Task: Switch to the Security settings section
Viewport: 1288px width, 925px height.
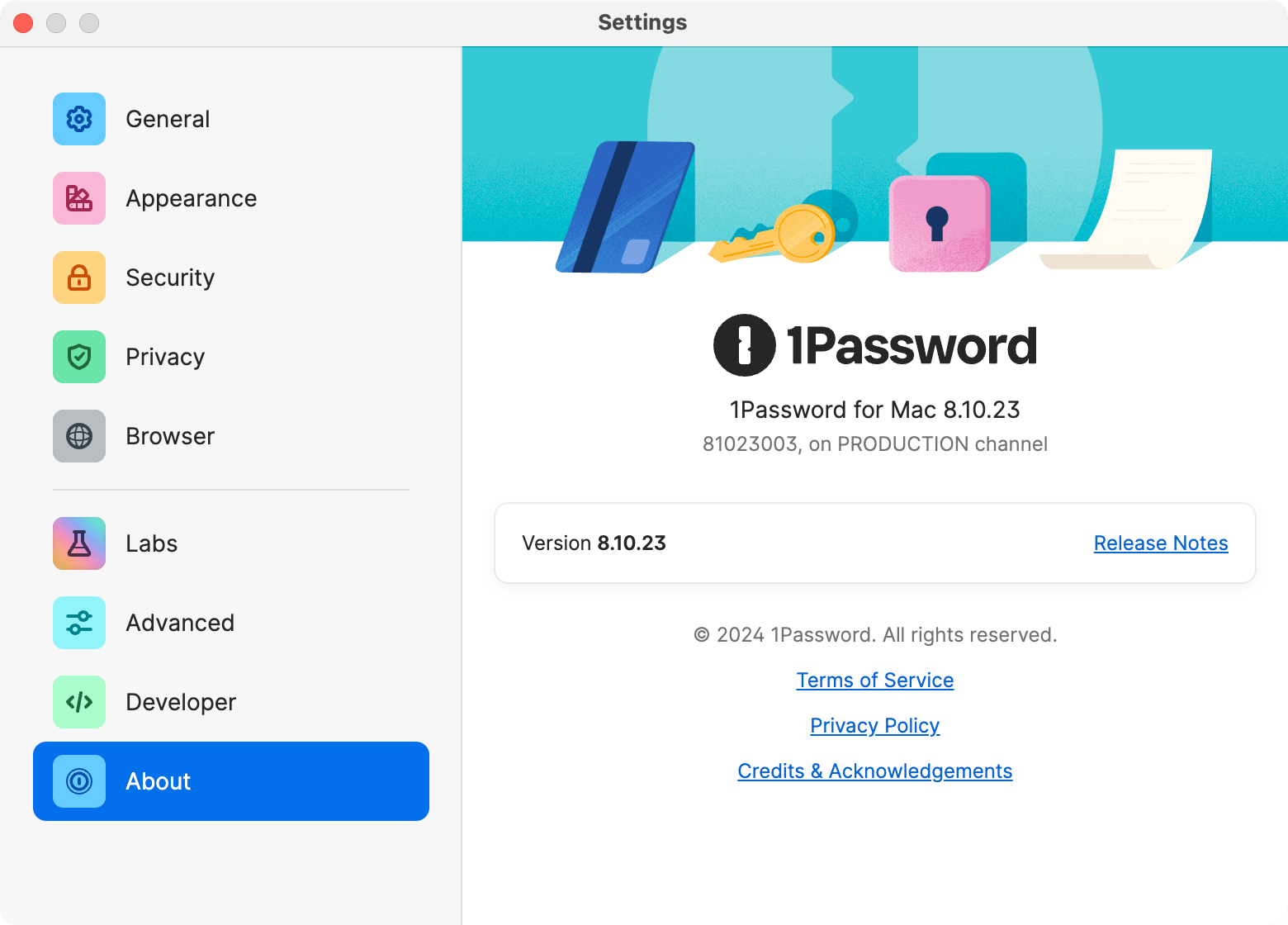Action: (x=170, y=277)
